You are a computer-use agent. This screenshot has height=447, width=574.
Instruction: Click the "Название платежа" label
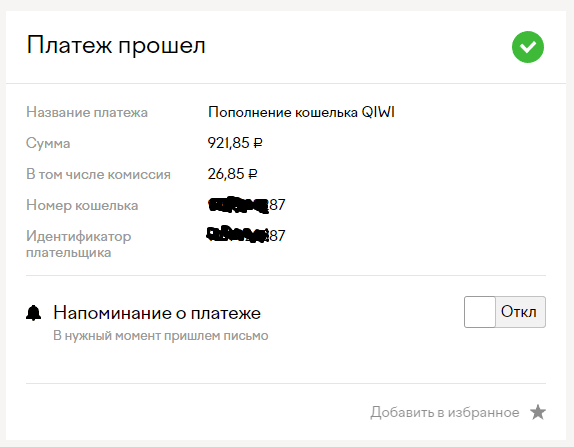87,112
